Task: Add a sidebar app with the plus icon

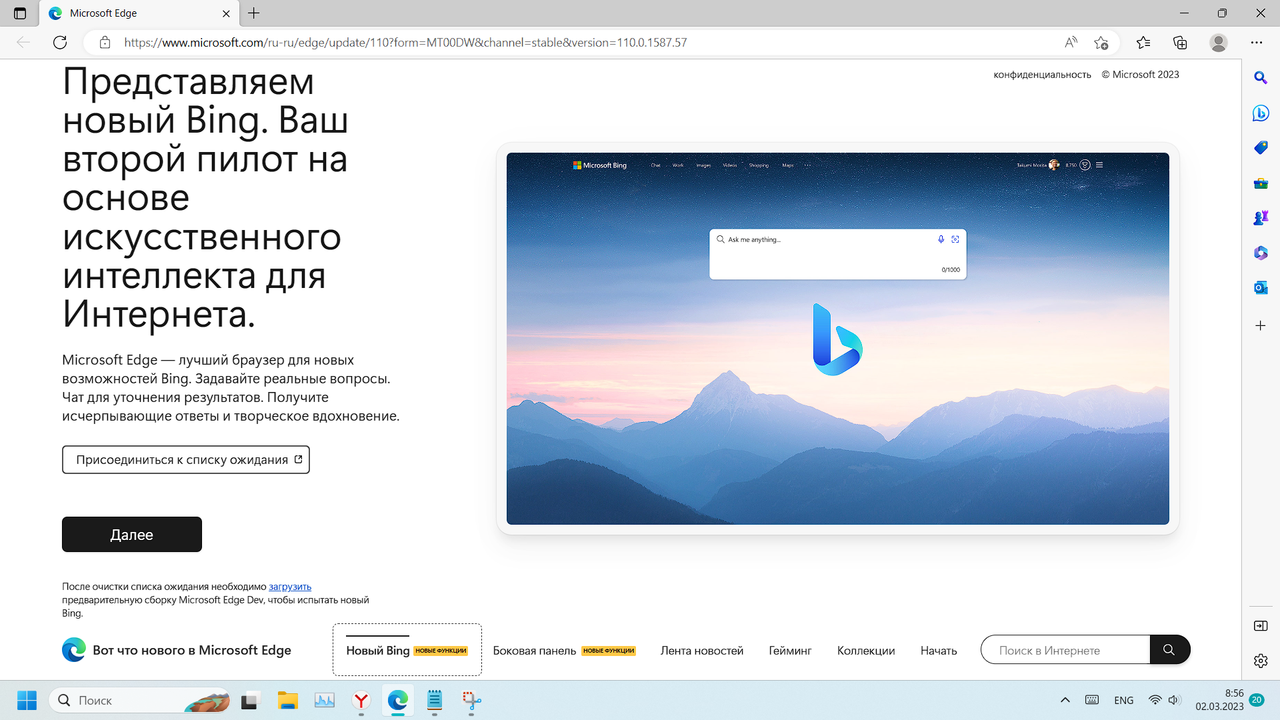Action: [1261, 326]
